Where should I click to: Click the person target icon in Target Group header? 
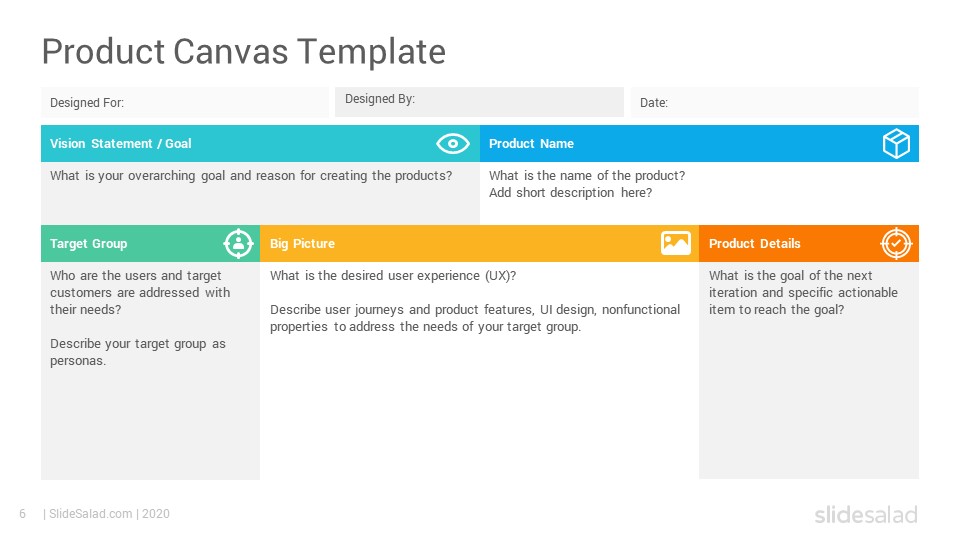pyautogui.click(x=238, y=244)
